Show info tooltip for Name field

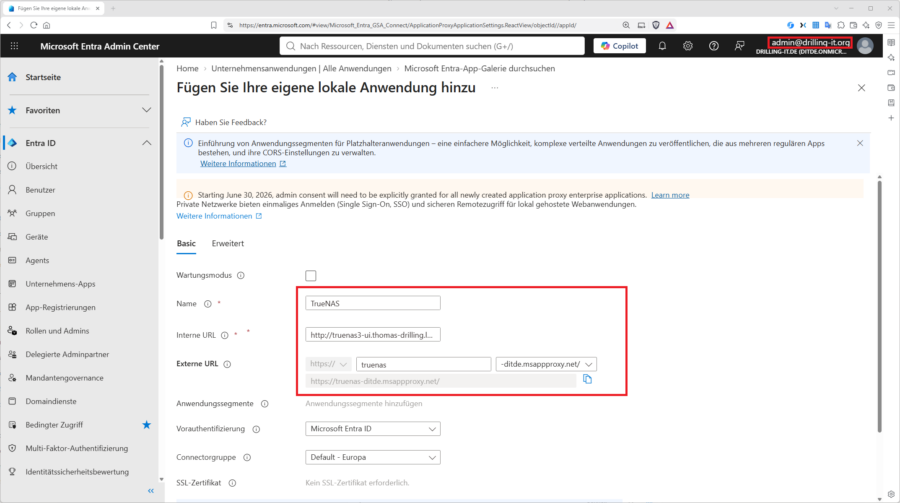click(x=208, y=304)
